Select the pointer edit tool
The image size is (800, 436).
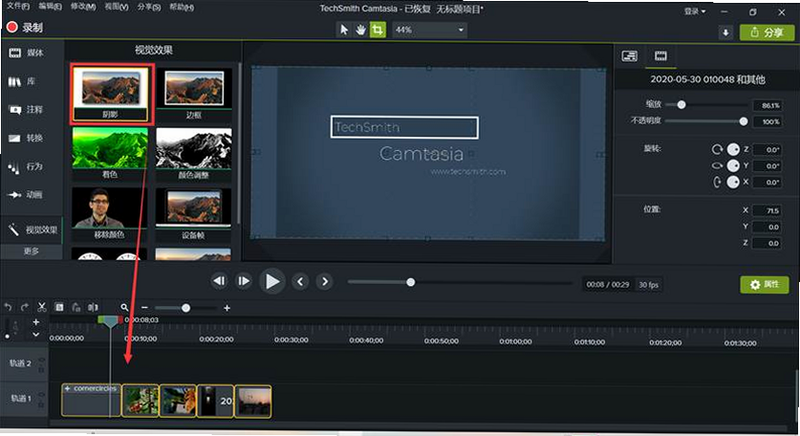point(344,30)
